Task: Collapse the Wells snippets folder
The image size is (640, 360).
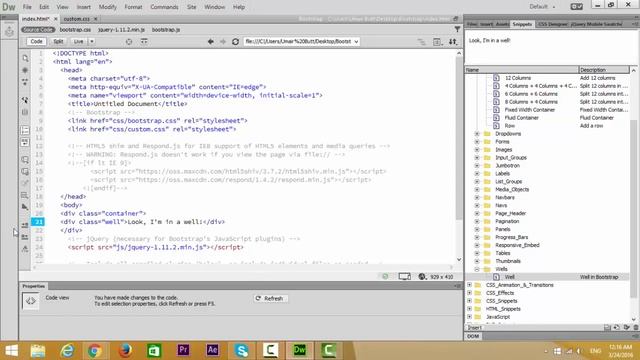Action: pyautogui.click(x=477, y=269)
